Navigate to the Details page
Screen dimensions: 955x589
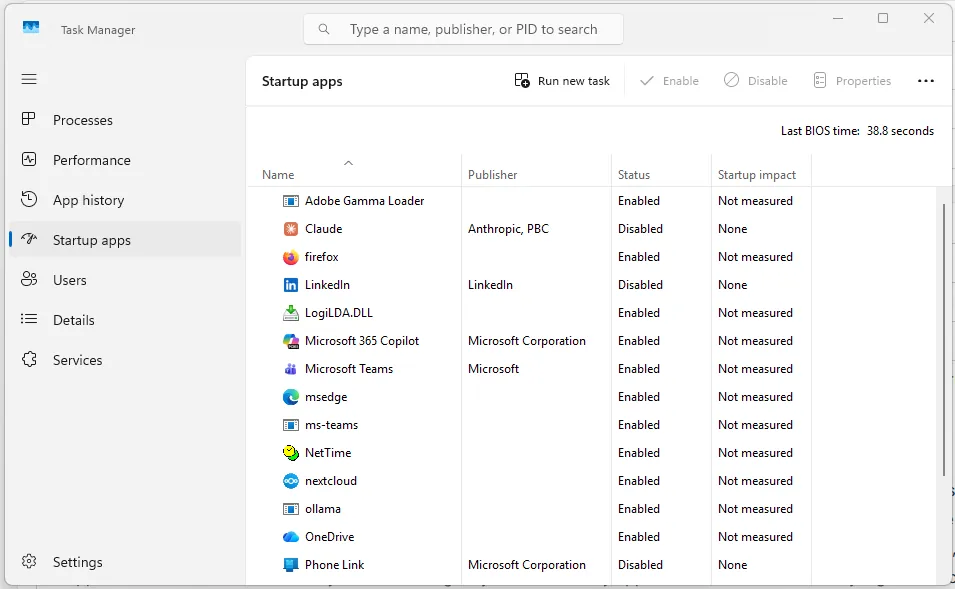125,320
